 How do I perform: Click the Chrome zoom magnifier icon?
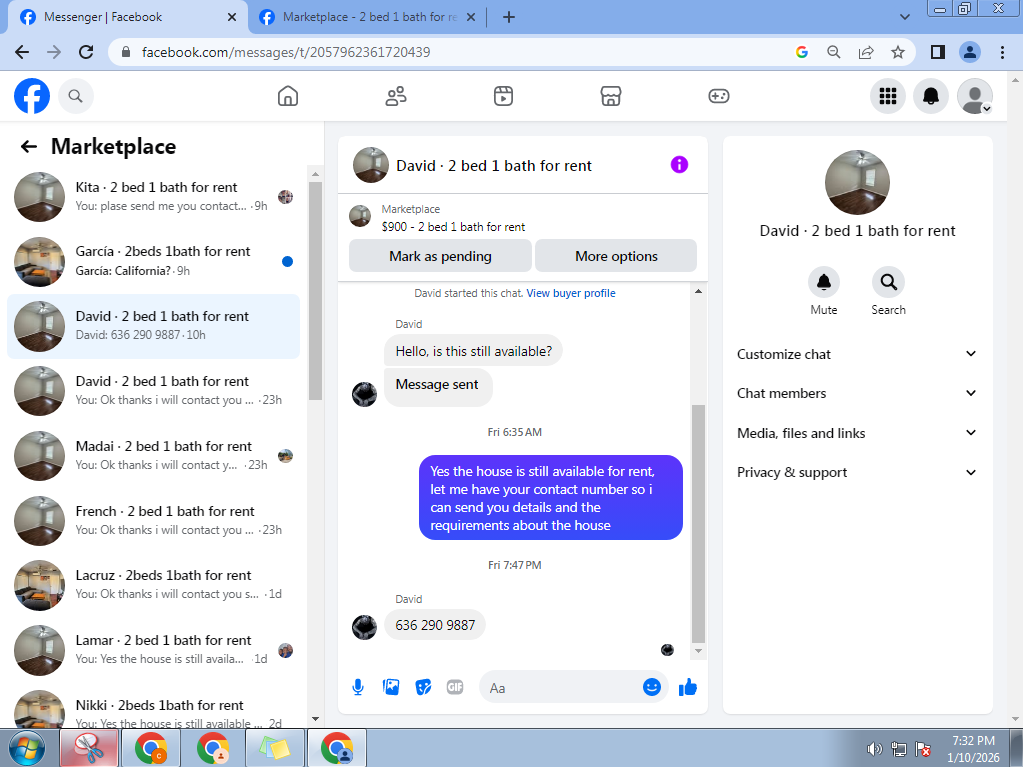pyautogui.click(x=833, y=52)
